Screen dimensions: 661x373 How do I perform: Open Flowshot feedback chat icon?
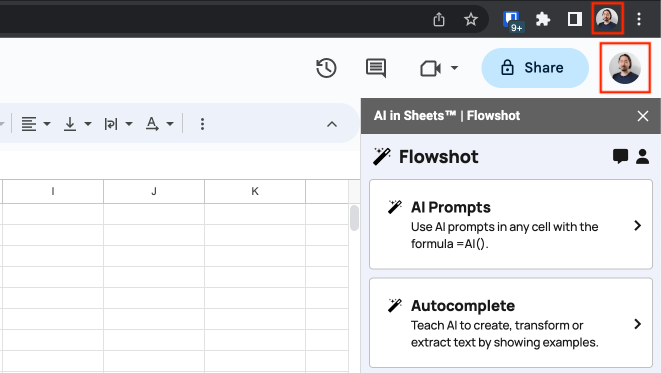[x=620, y=156]
